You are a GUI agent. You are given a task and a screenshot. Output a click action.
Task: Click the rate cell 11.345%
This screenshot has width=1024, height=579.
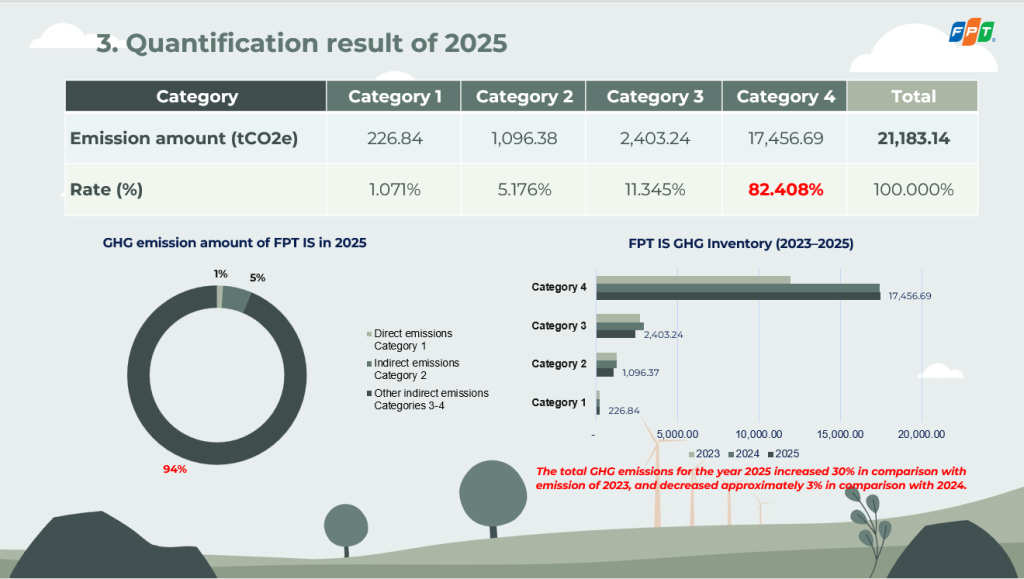coord(654,189)
